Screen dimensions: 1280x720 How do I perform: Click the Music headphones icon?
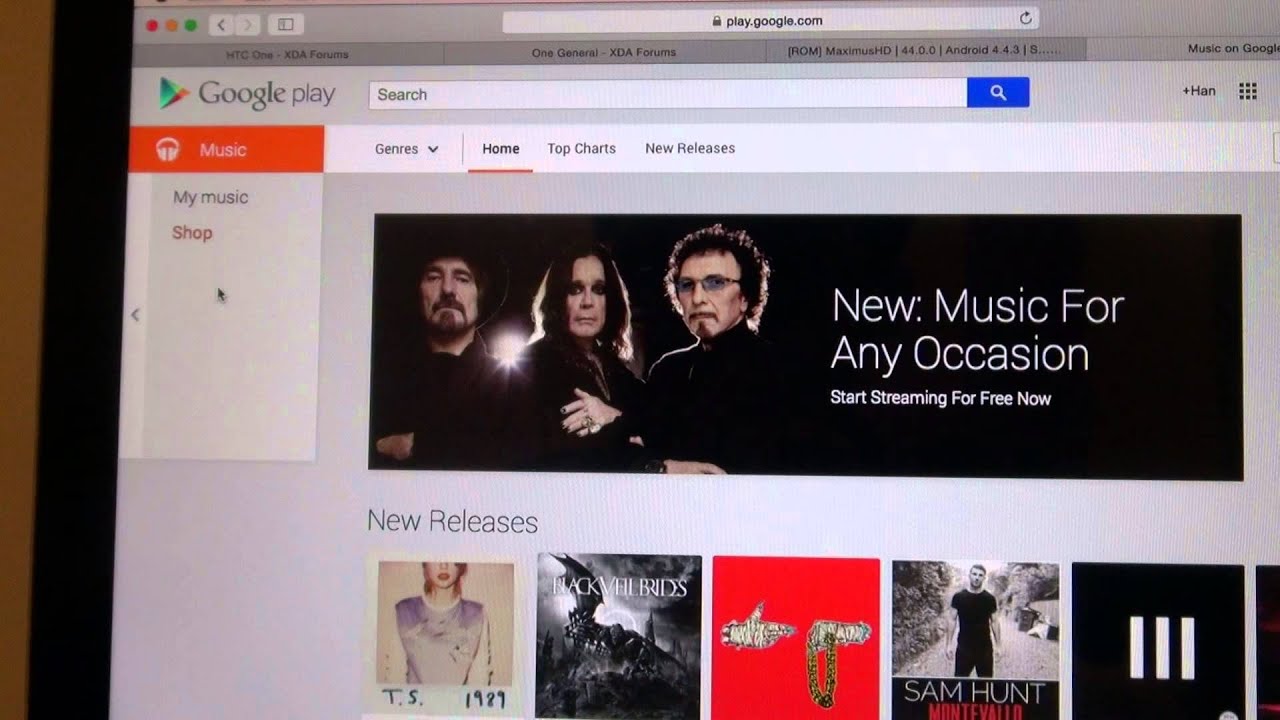coord(168,149)
